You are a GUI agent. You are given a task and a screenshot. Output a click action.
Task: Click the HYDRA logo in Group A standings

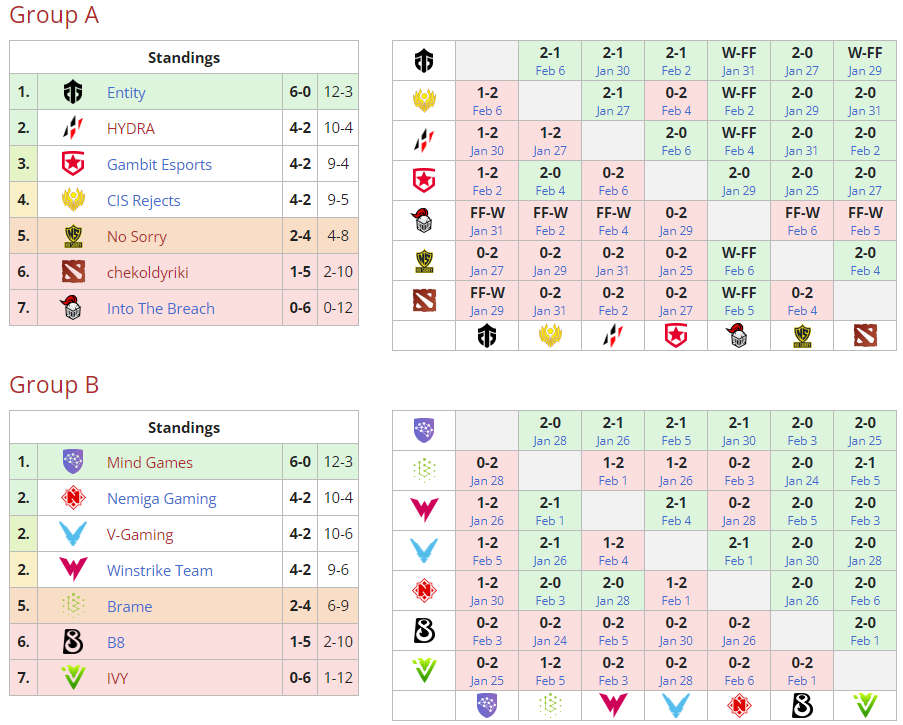(x=73, y=129)
